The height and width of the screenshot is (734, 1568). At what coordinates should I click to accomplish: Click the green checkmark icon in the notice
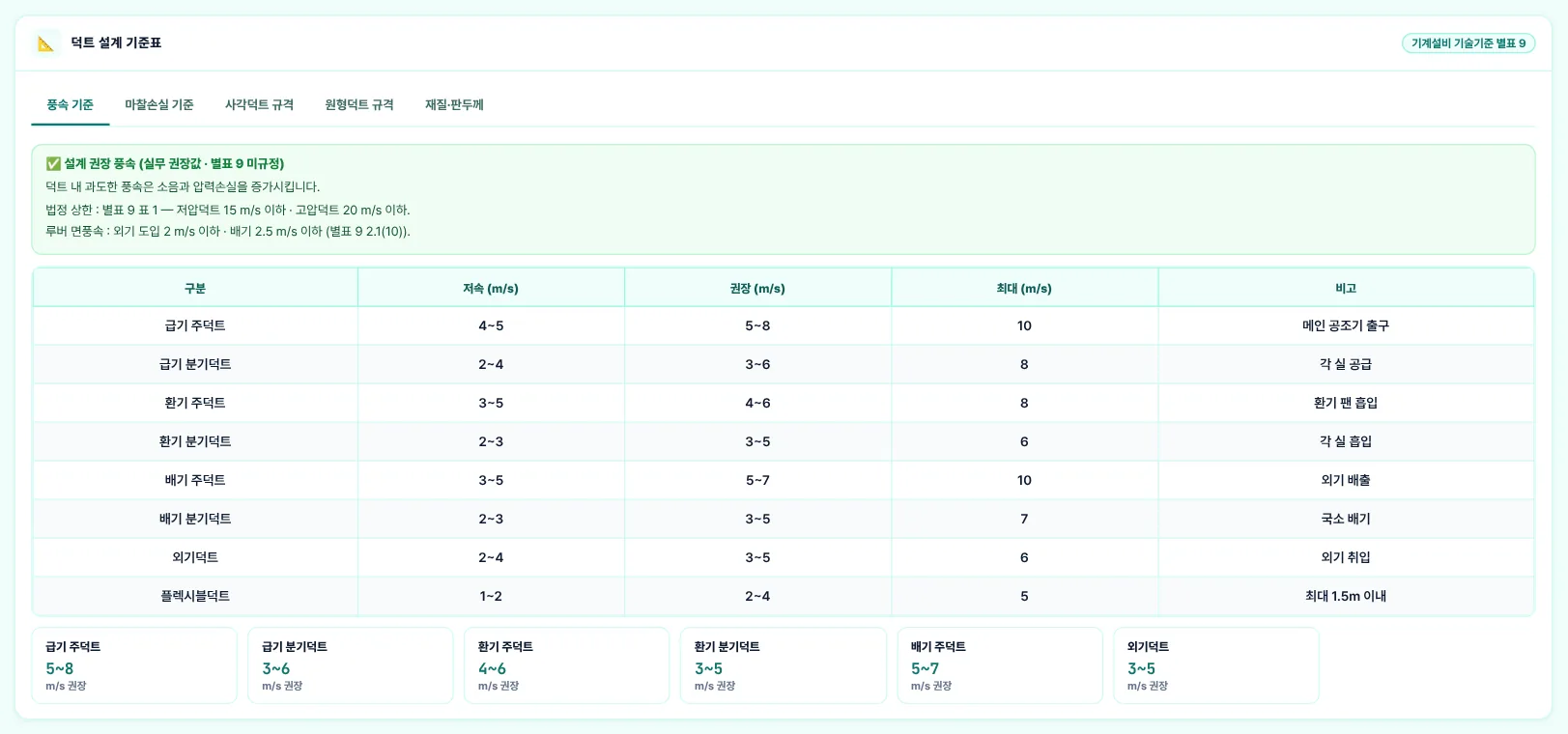click(x=53, y=164)
